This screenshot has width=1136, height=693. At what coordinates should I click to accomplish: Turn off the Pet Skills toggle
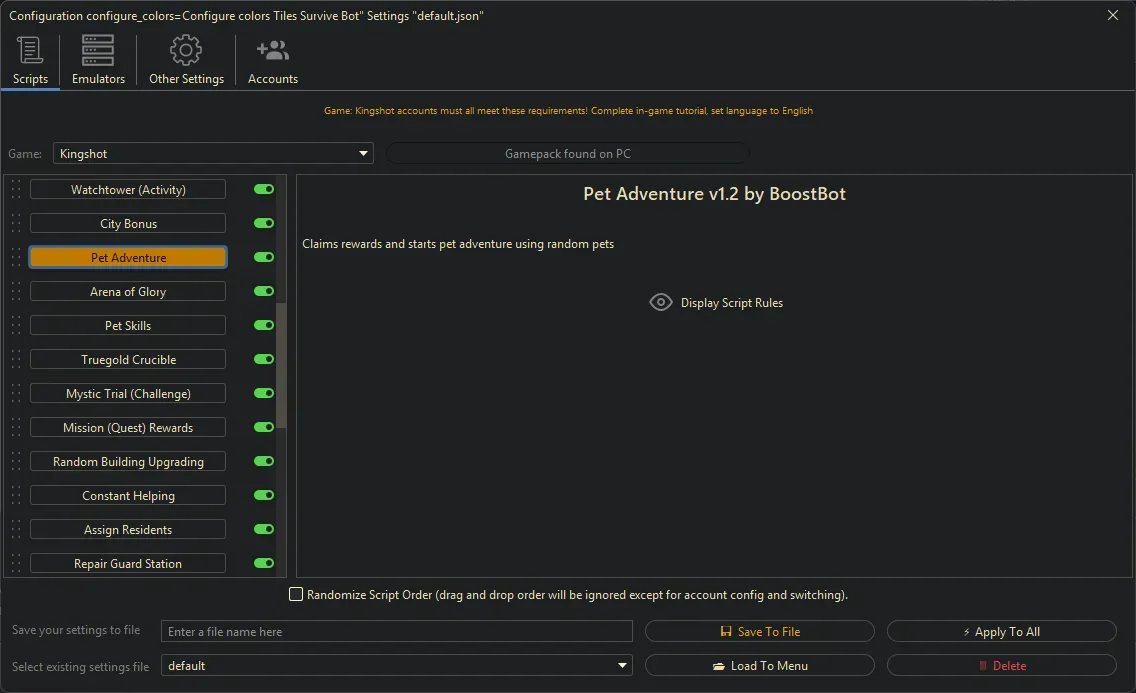(x=264, y=326)
